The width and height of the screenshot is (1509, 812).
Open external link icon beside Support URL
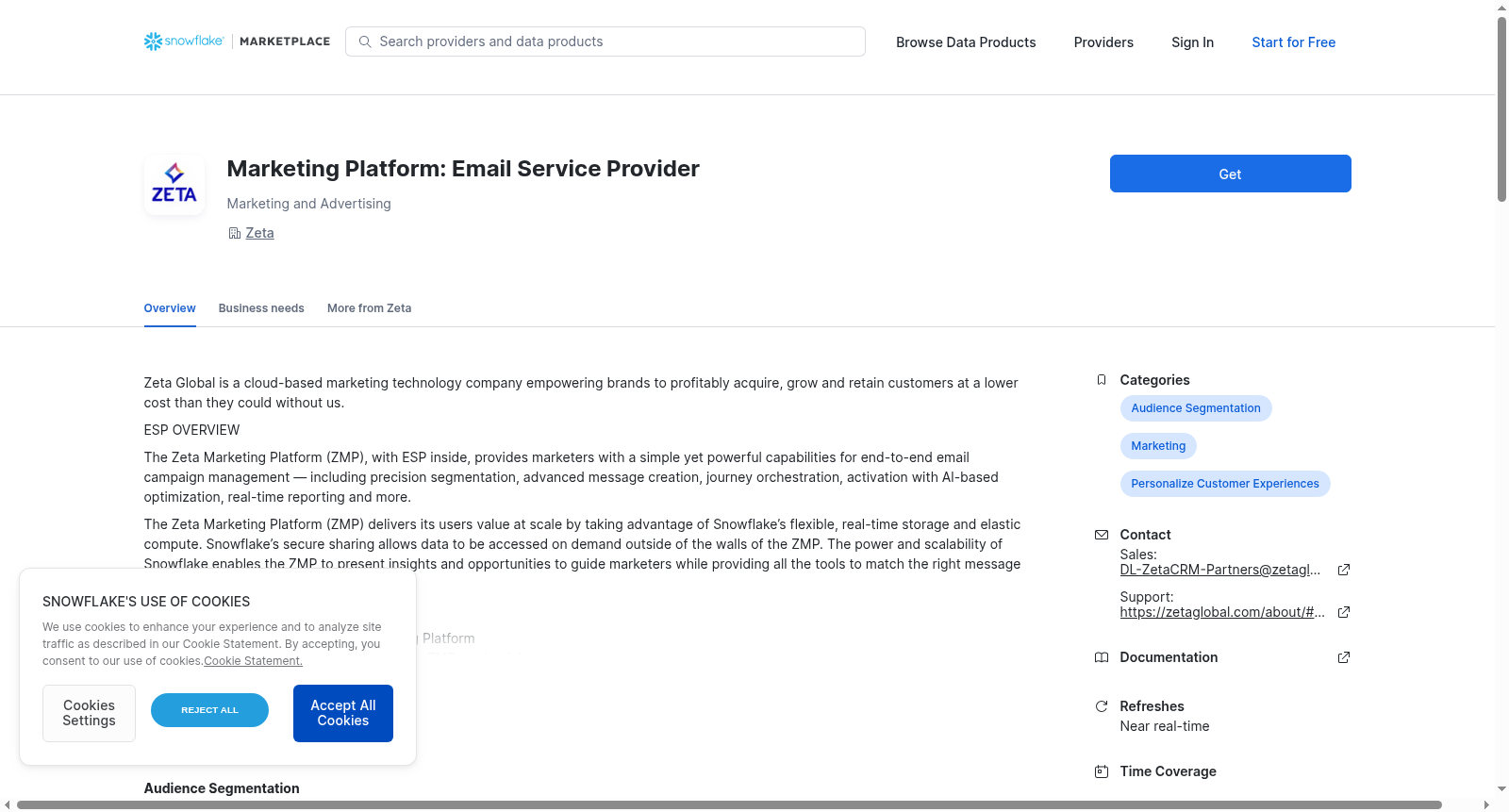[1344, 612]
